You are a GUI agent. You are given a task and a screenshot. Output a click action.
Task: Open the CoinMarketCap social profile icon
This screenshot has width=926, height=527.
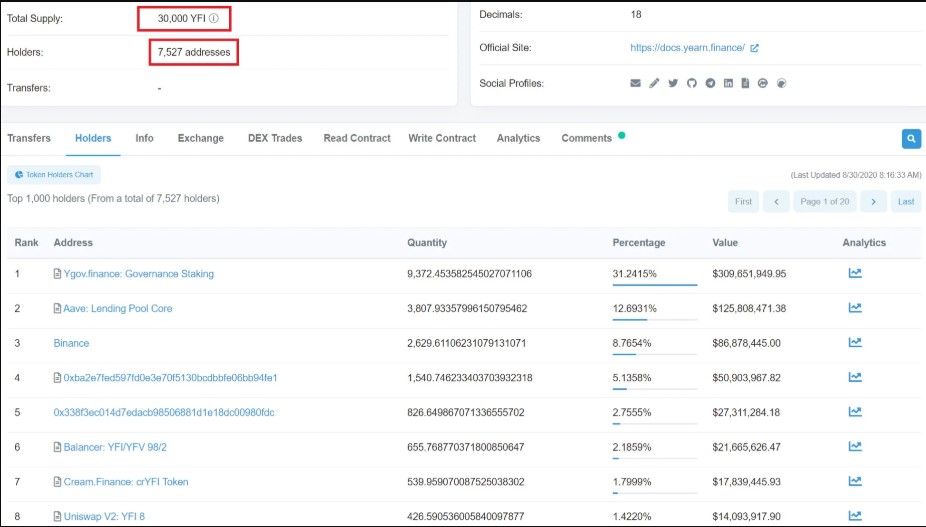(x=763, y=83)
